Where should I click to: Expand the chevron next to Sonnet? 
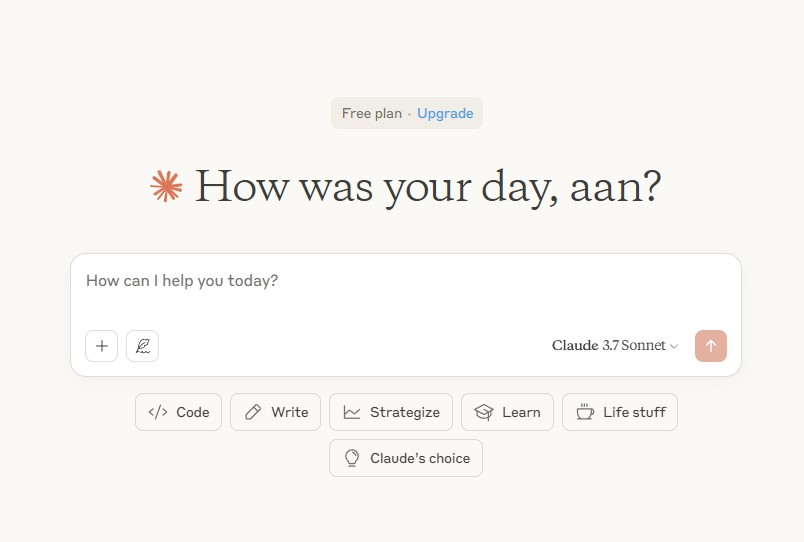tap(674, 346)
